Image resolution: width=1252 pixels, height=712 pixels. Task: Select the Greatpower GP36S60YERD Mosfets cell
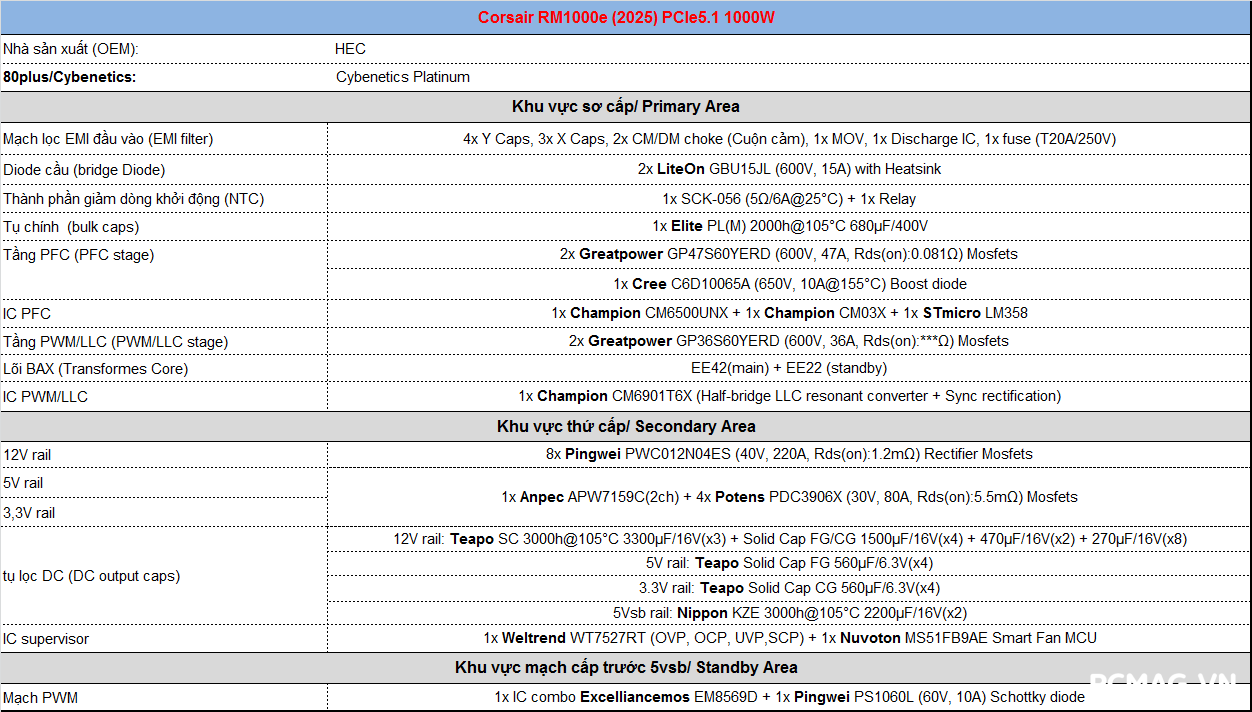789,341
